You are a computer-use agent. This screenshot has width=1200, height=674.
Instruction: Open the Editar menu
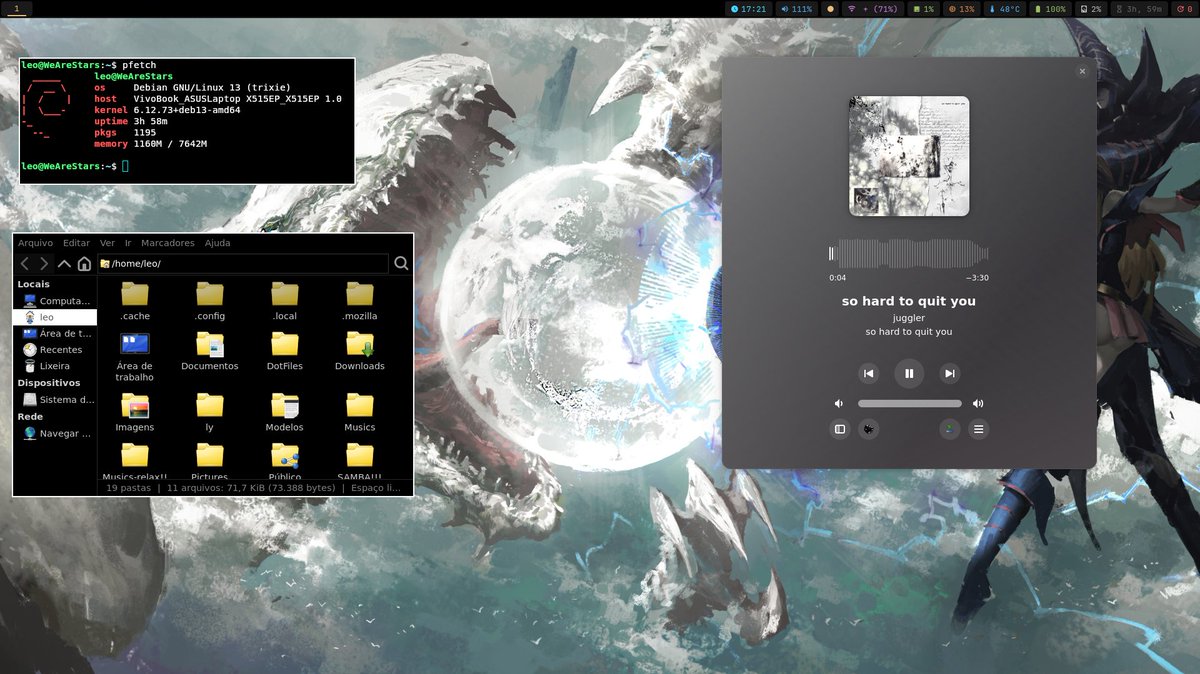click(76, 243)
